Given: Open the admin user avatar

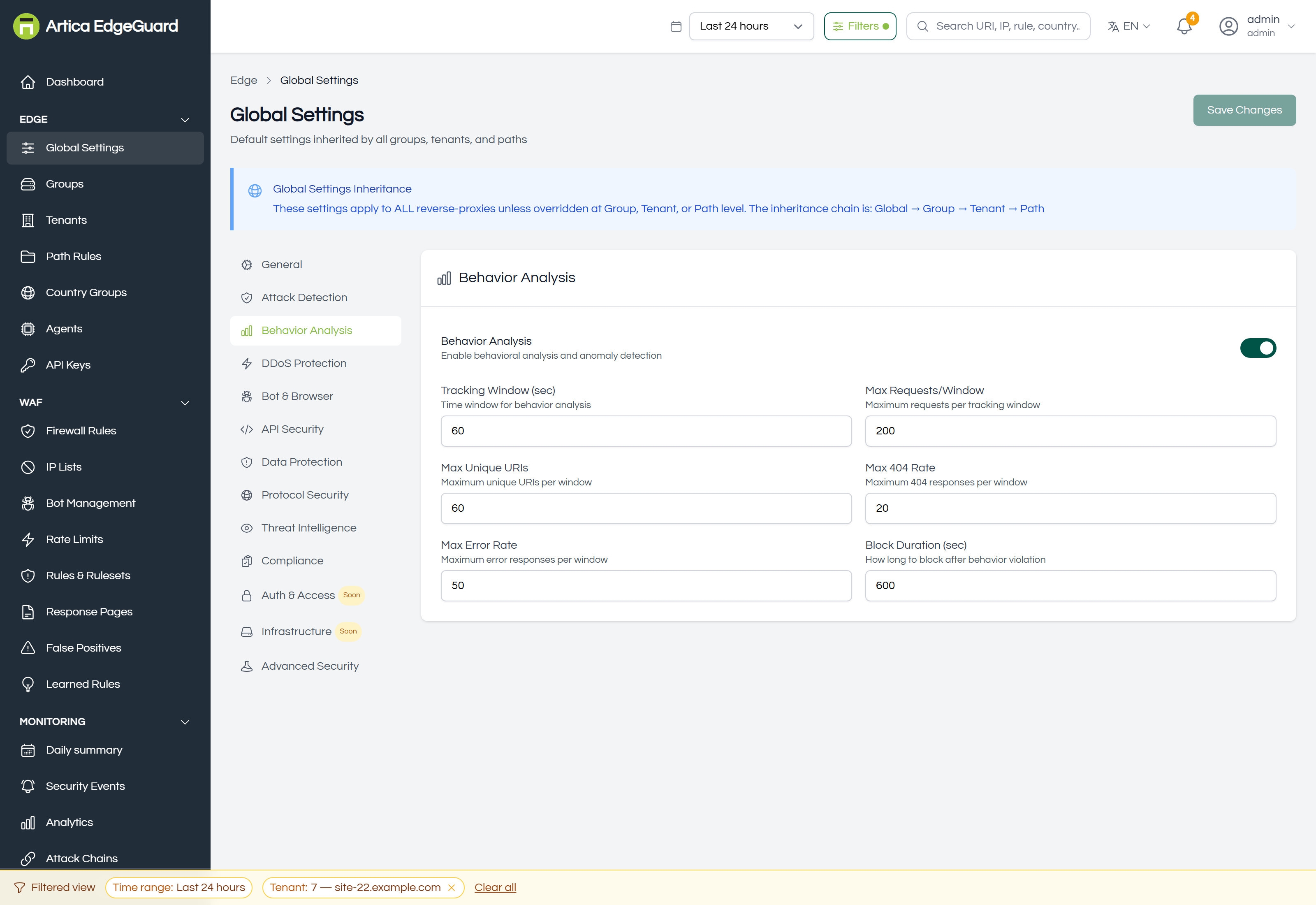Looking at the screenshot, I should [x=1228, y=26].
